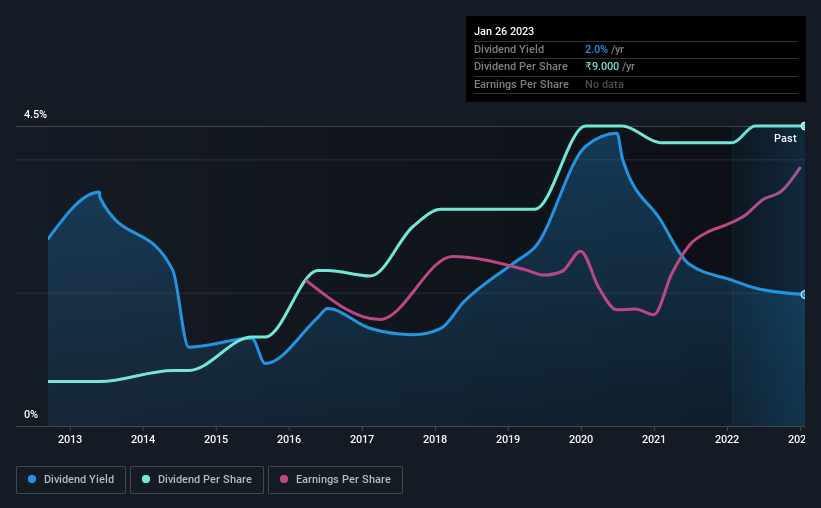Click the 2020 x-axis label
Screen dimensions: 821x508
tap(581, 439)
